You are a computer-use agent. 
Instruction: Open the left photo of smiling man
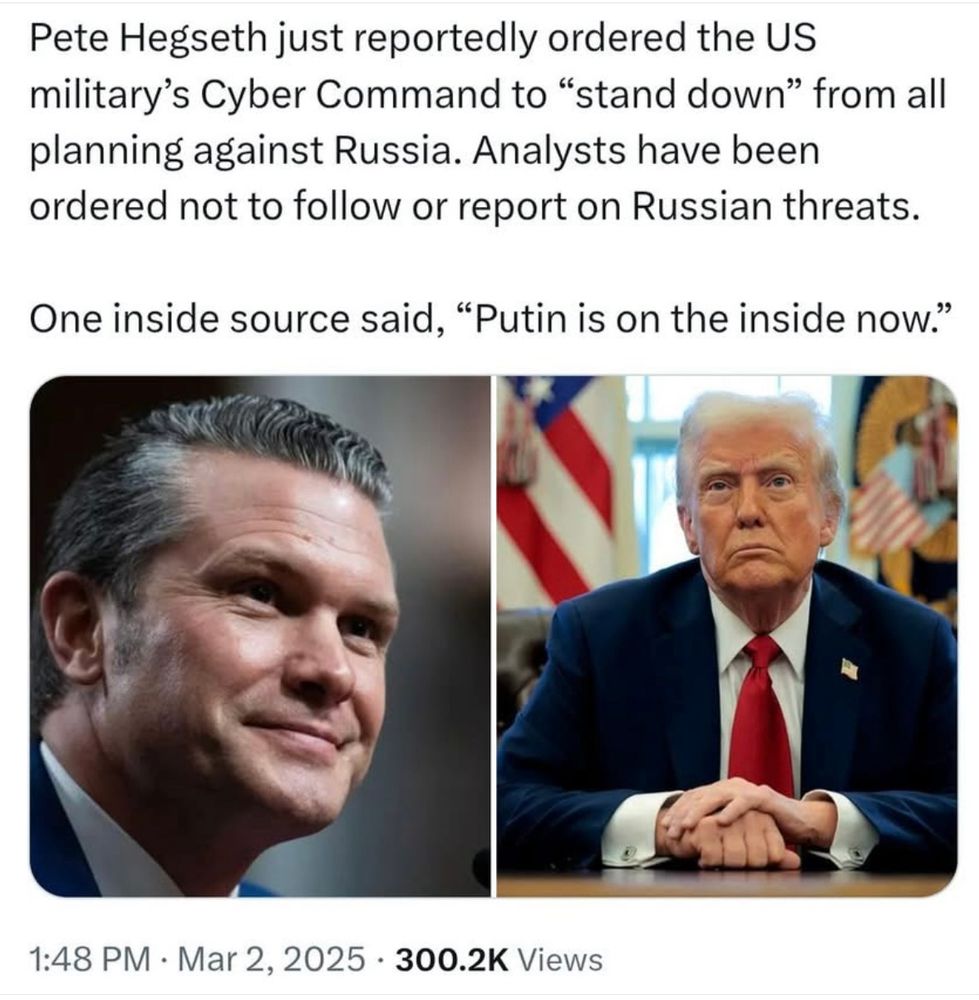(260, 636)
